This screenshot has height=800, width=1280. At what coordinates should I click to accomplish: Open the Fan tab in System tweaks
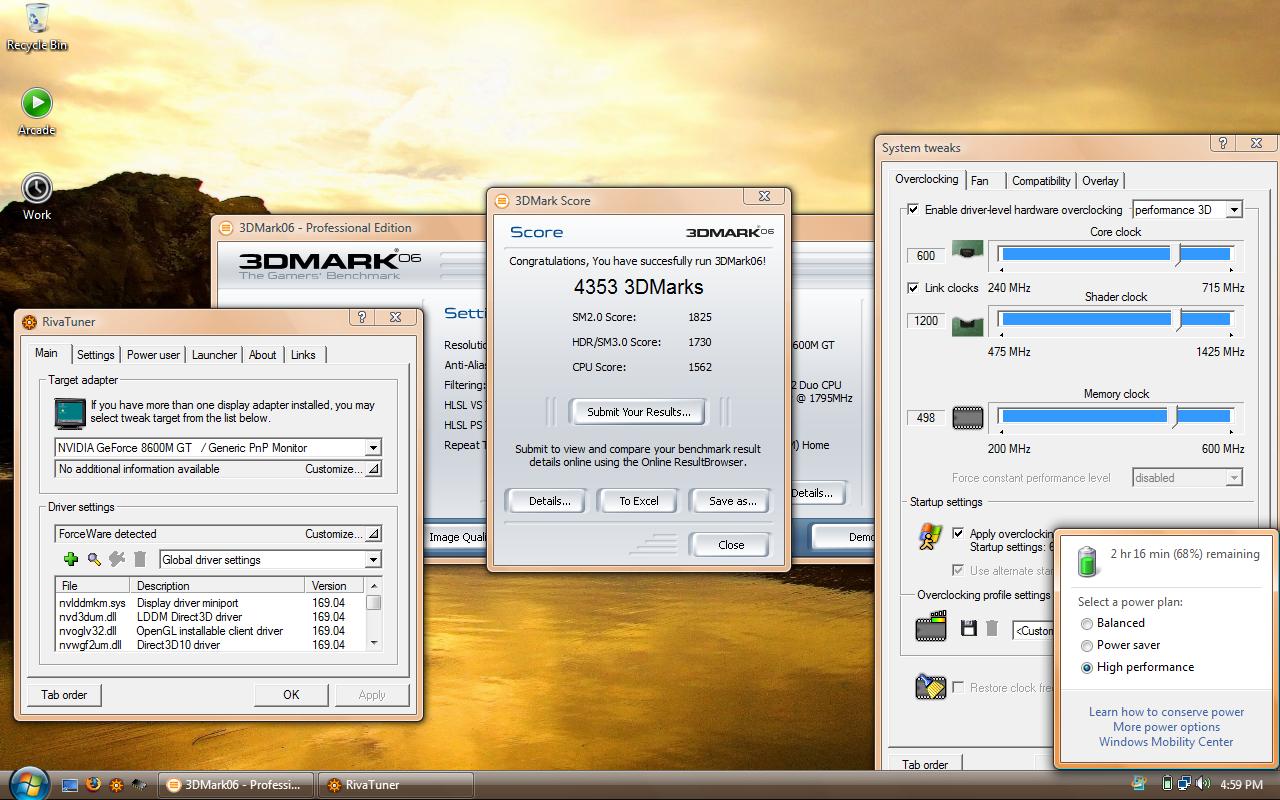(x=980, y=181)
